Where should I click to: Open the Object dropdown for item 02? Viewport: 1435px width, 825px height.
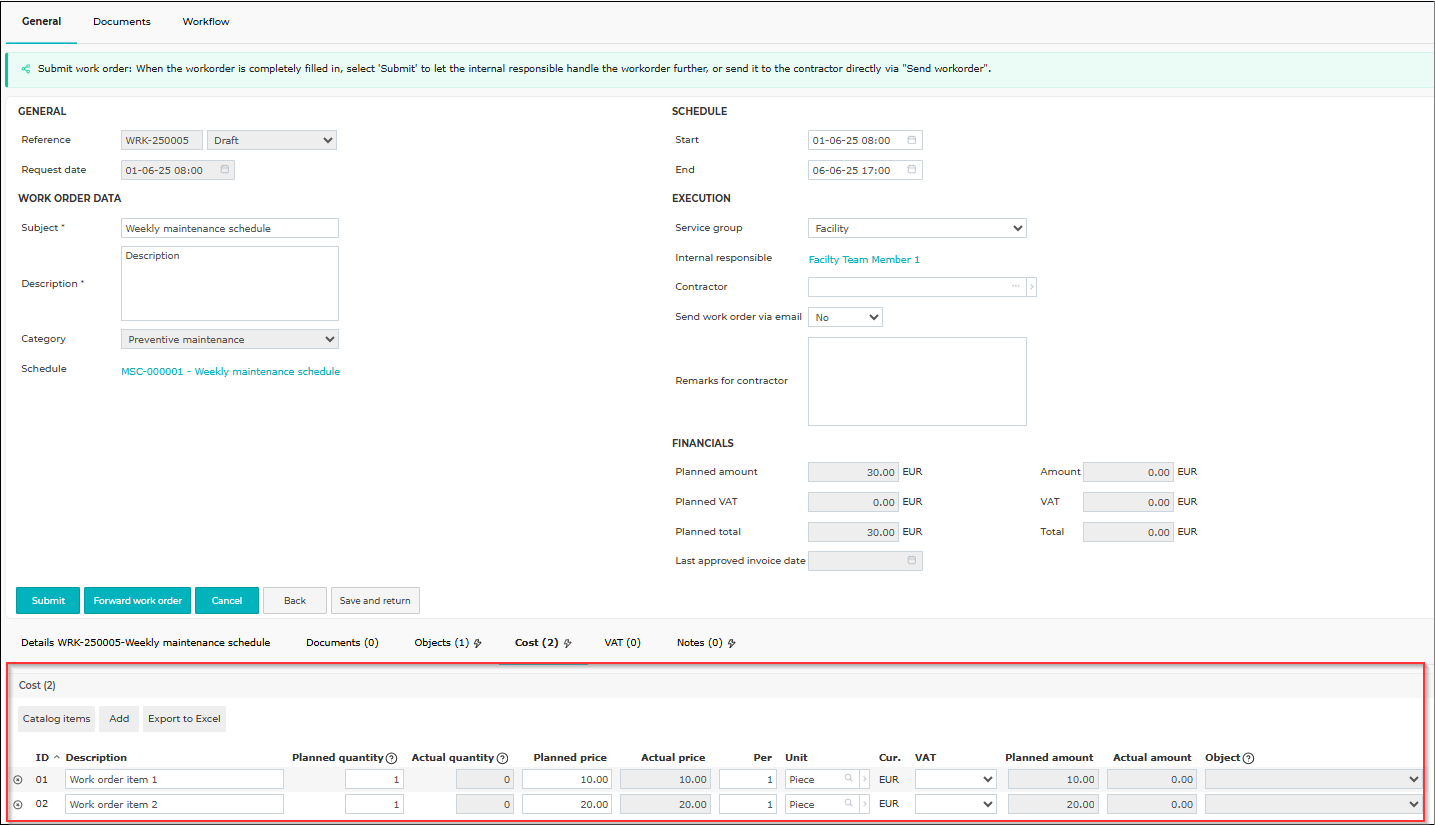[x=1314, y=804]
